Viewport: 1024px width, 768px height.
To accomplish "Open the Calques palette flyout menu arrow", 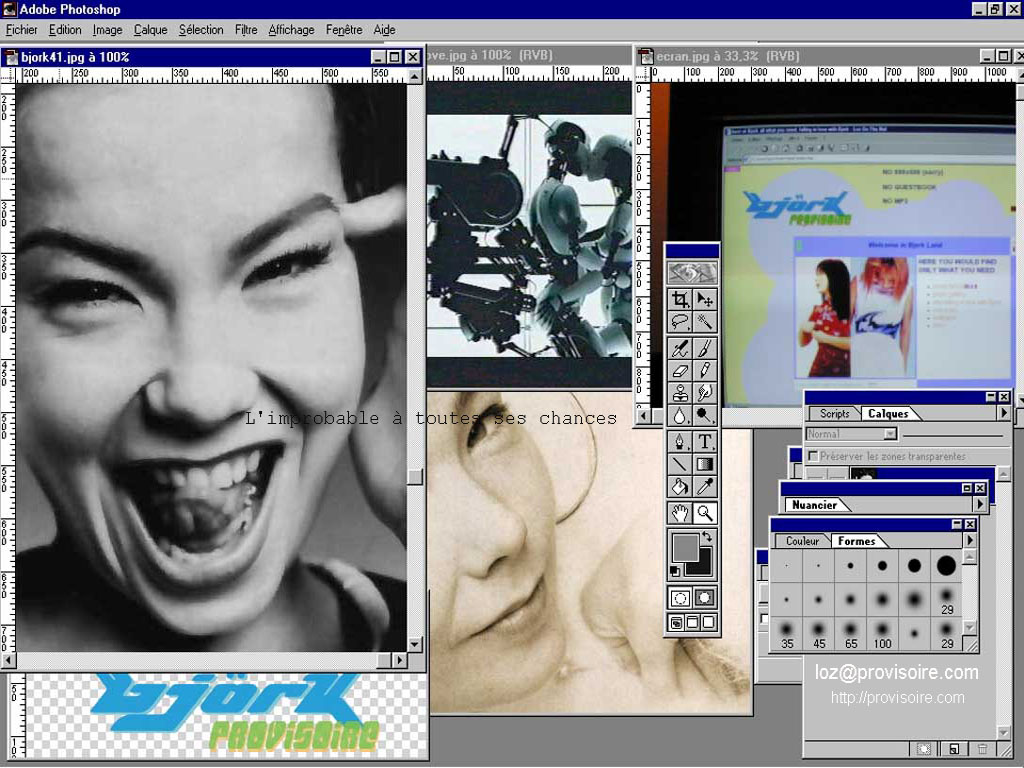I will [x=1004, y=413].
